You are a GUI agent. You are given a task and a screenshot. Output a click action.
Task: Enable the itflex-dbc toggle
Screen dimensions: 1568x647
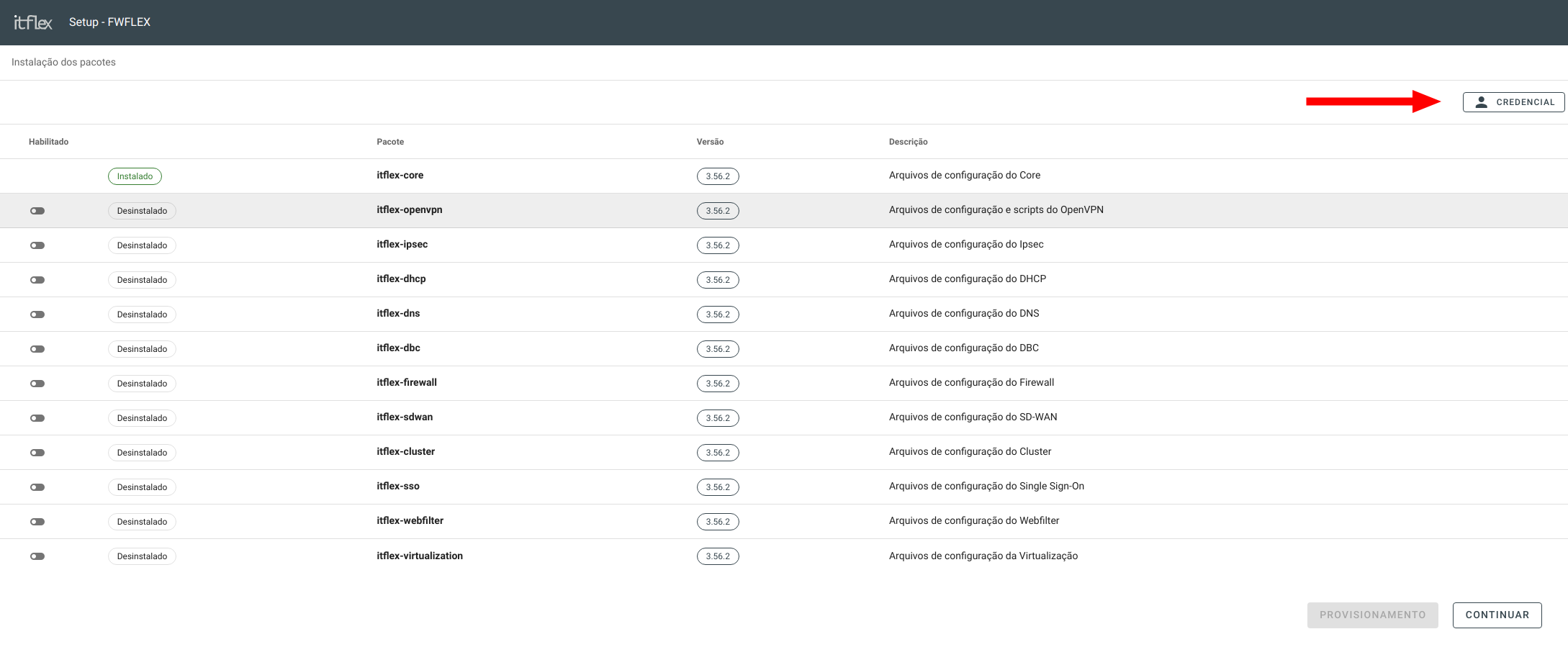click(x=37, y=349)
